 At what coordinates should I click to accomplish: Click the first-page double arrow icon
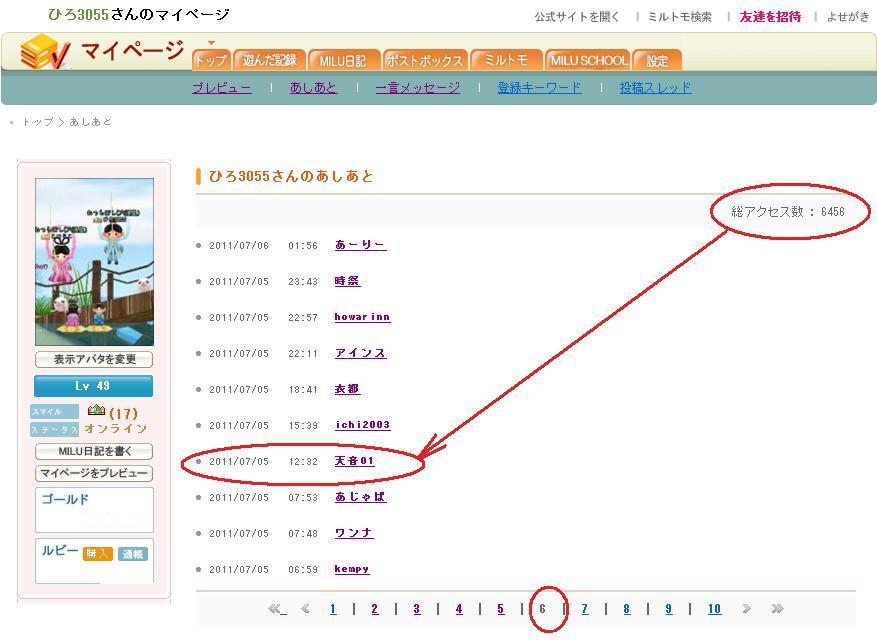coord(277,608)
